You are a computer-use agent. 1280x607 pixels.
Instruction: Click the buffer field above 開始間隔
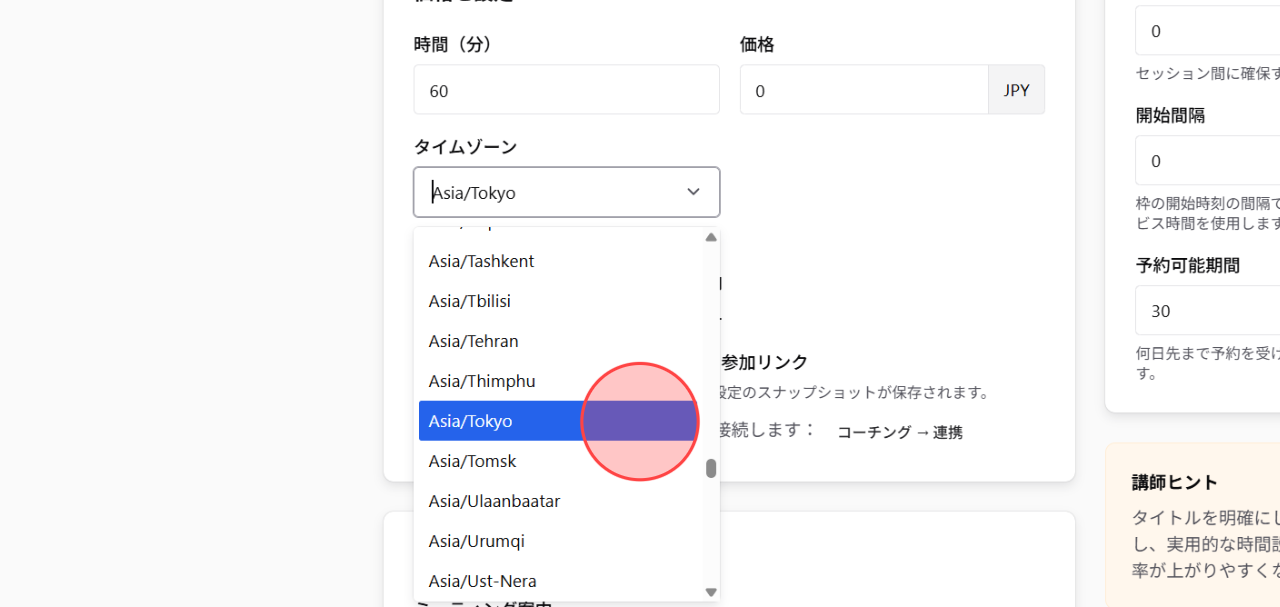pos(1207,31)
